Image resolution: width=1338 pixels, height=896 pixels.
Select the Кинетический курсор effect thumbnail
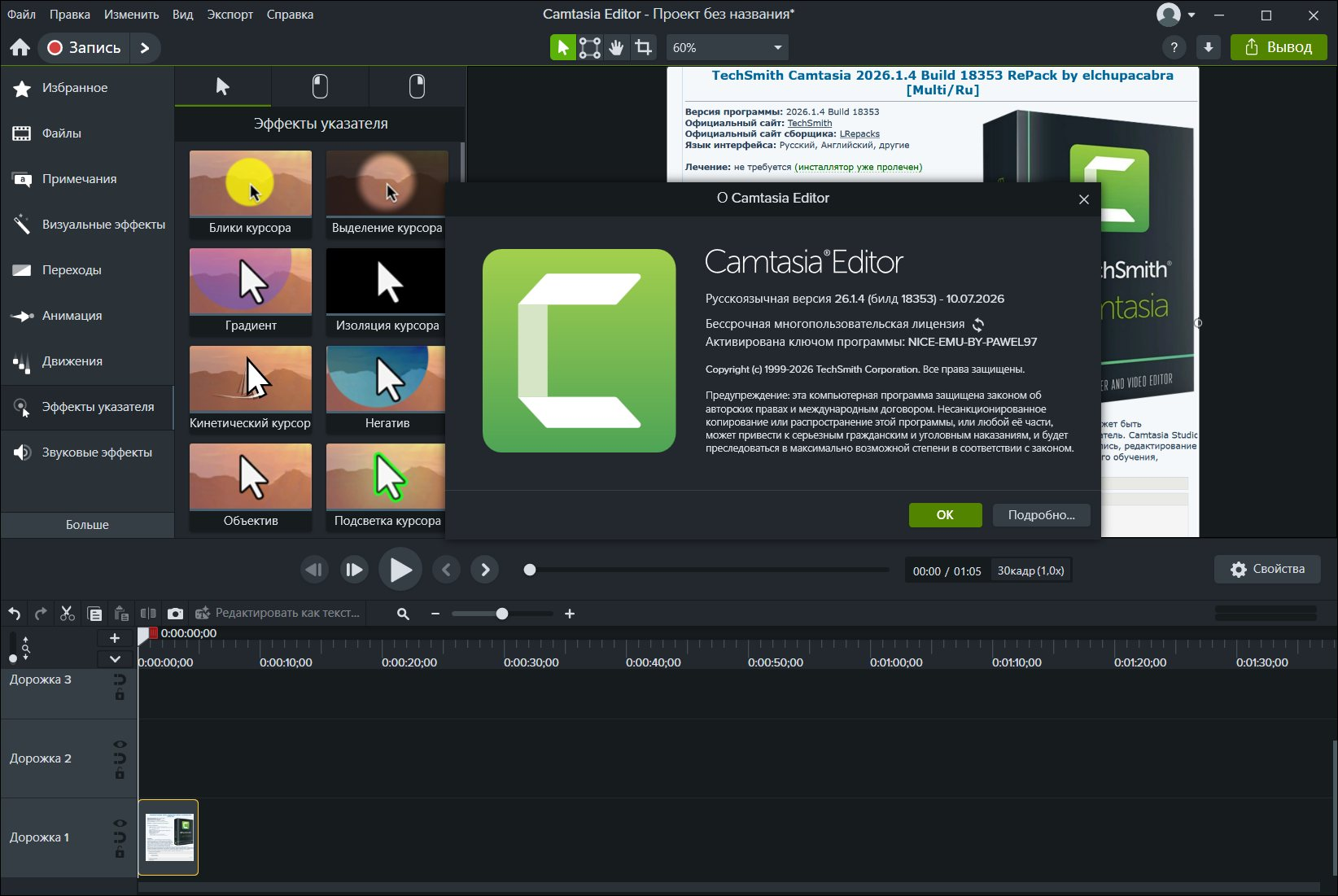(251, 389)
